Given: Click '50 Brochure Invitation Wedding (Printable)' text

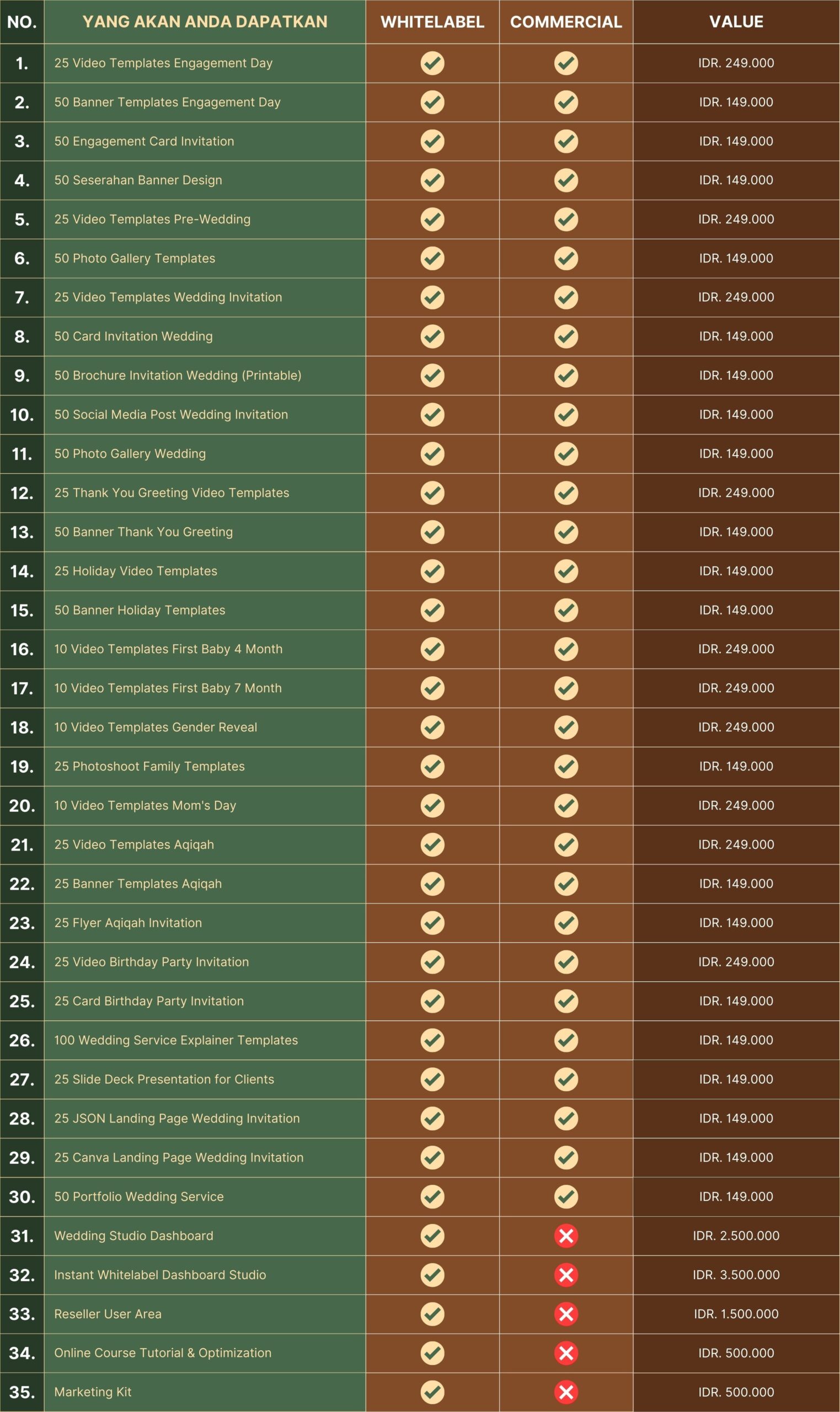Looking at the screenshot, I should [178, 376].
